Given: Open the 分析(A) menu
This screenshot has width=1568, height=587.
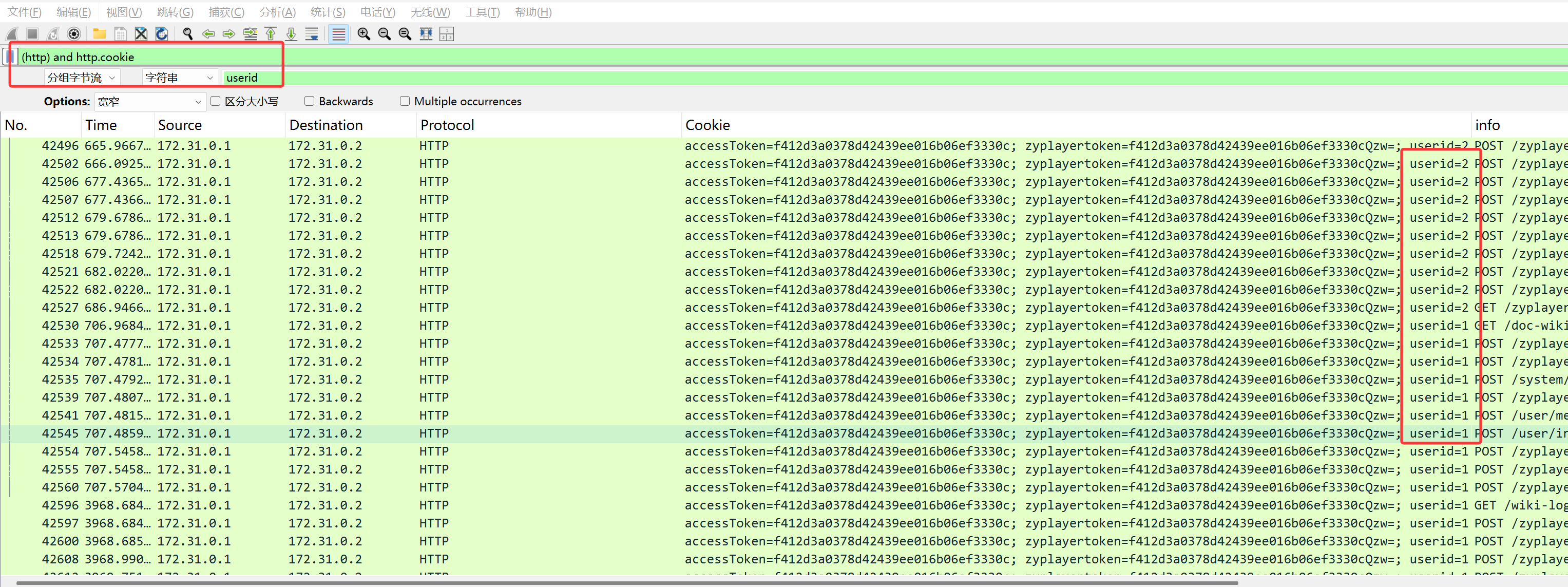Looking at the screenshot, I should pos(277,12).
